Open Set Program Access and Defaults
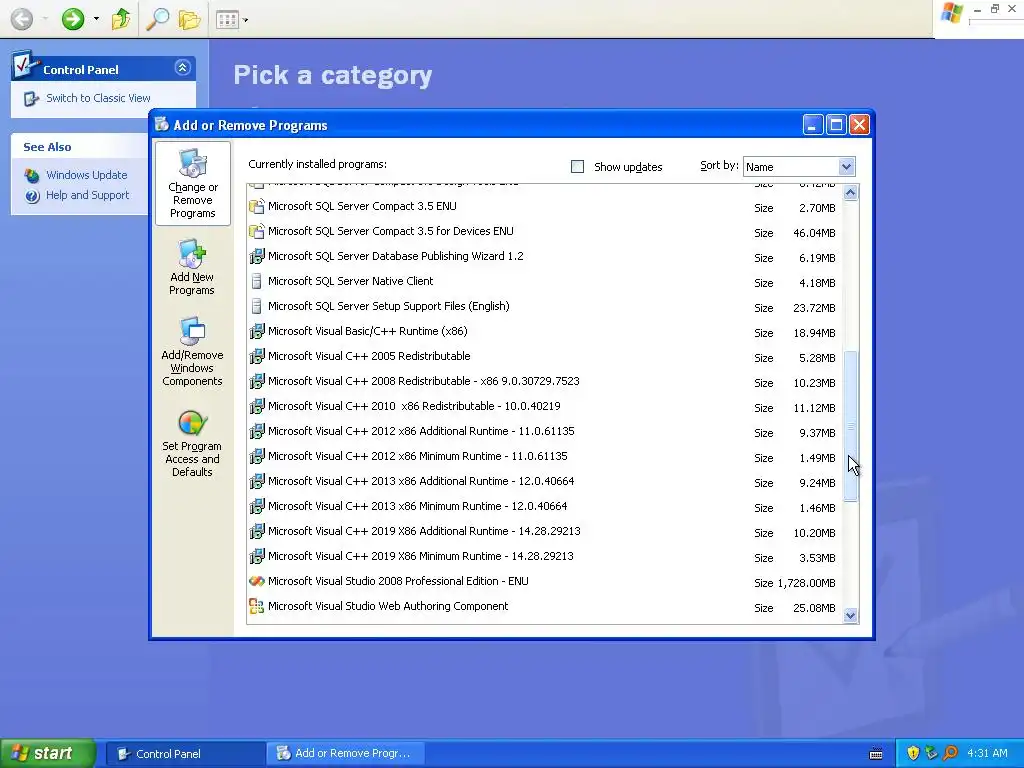The width and height of the screenshot is (1024, 768). coord(192,444)
